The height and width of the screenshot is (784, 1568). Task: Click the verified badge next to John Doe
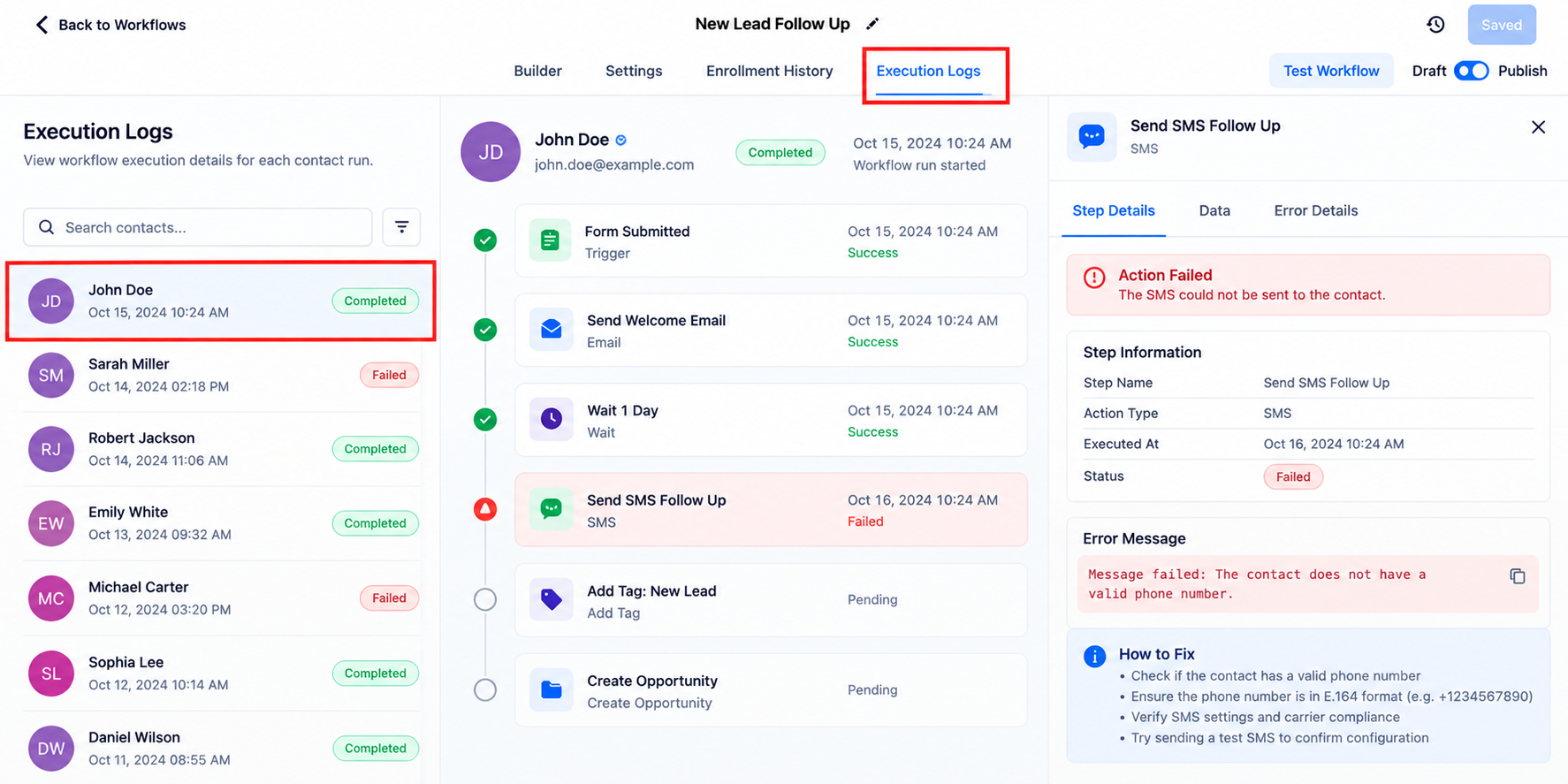pos(620,140)
